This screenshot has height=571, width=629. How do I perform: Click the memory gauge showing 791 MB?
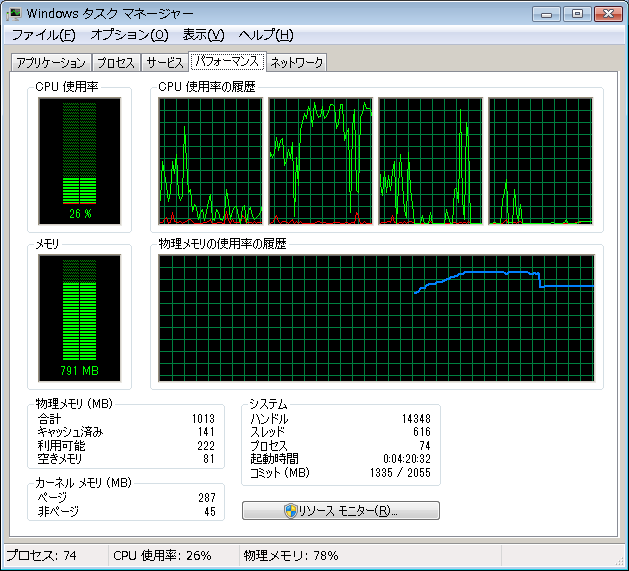point(79,318)
